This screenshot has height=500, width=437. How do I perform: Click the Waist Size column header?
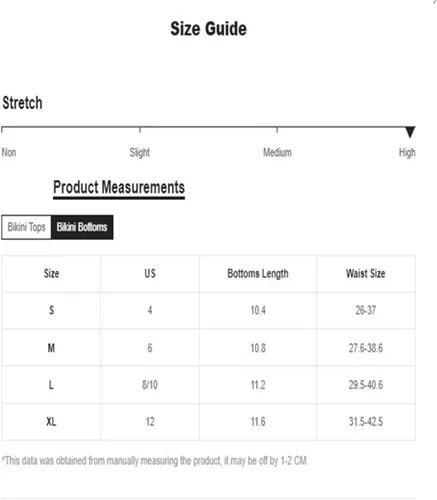click(x=366, y=274)
